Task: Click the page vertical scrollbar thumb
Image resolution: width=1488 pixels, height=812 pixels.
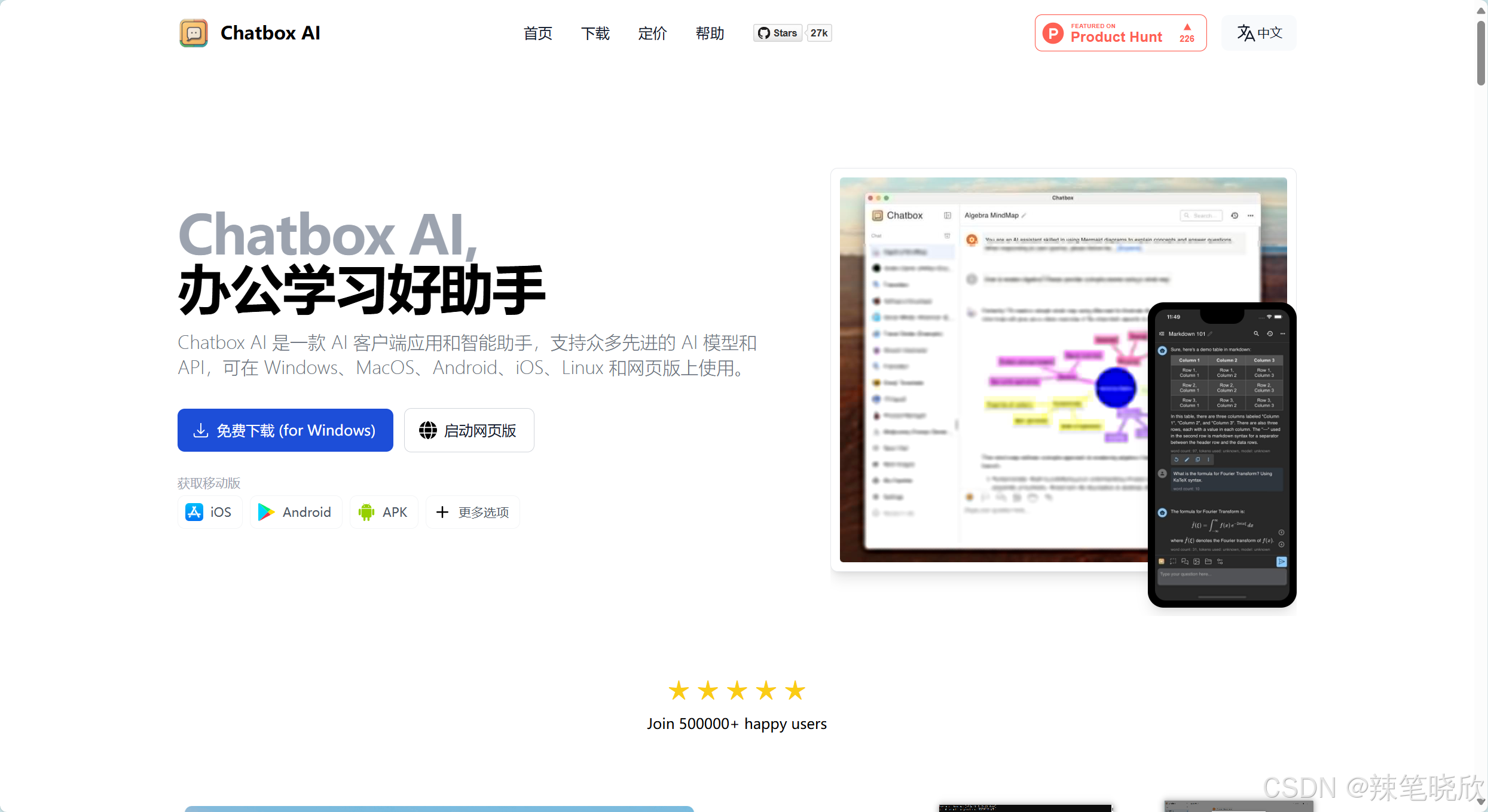Action: [x=1481, y=53]
